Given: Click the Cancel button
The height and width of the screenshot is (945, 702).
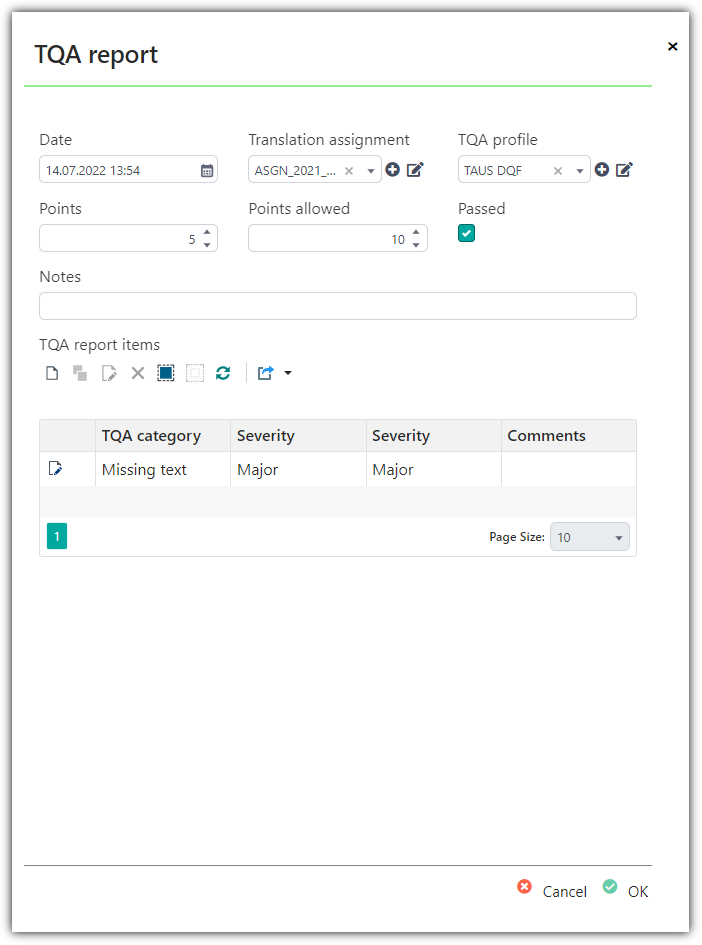Looking at the screenshot, I should coord(552,890).
